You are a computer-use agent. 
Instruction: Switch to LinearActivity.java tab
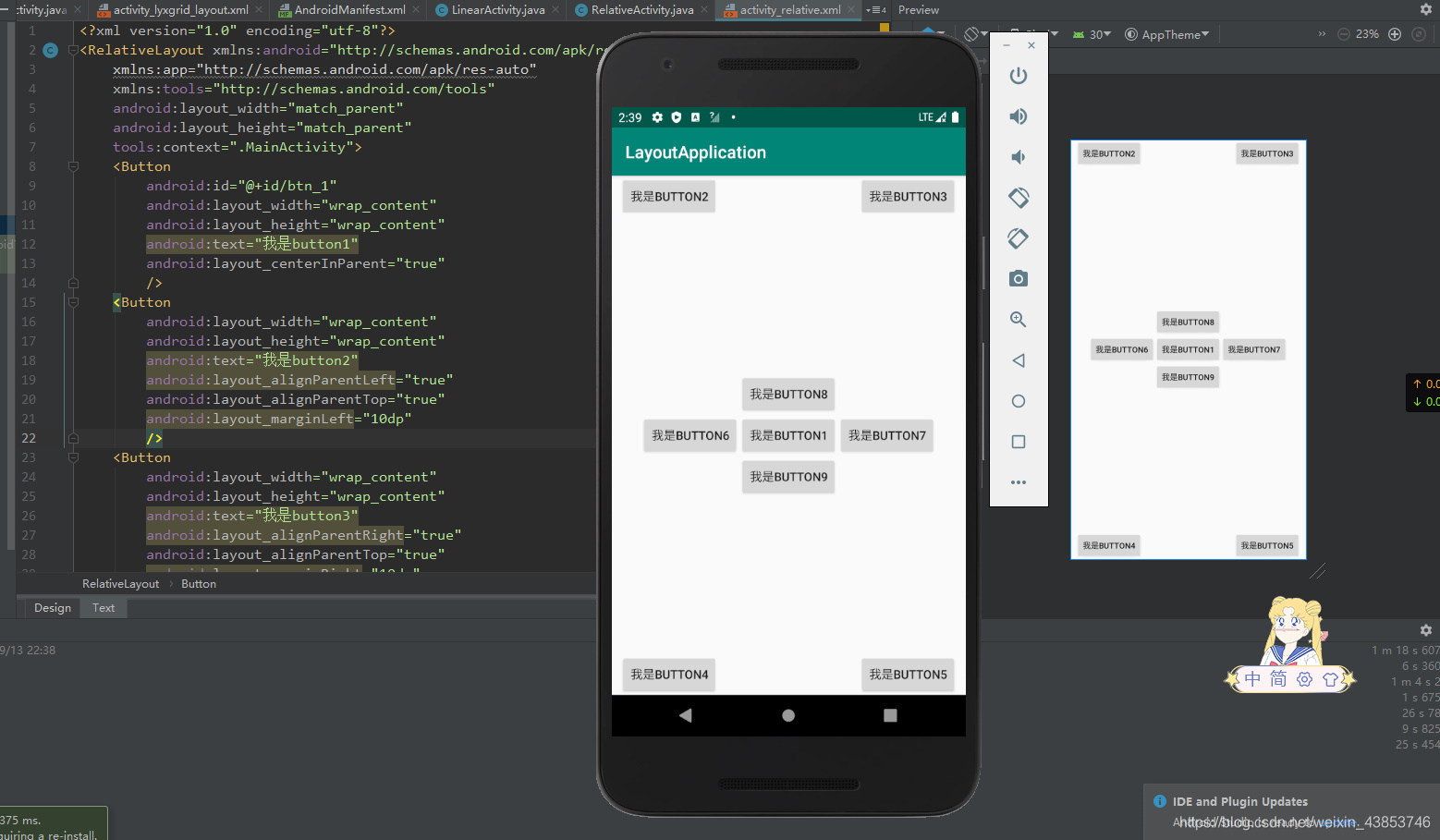(x=498, y=10)
